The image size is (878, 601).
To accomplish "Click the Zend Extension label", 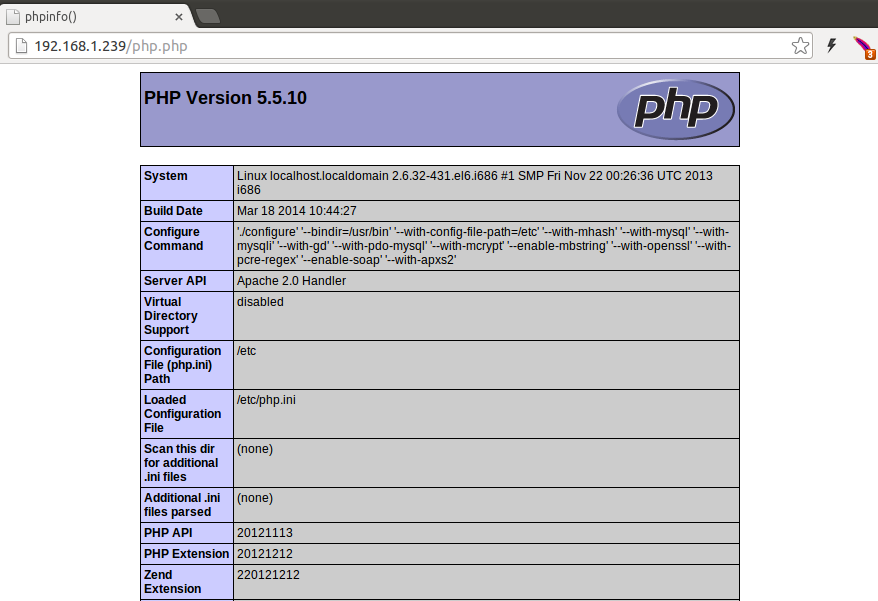I will click(x=172, y=581).
